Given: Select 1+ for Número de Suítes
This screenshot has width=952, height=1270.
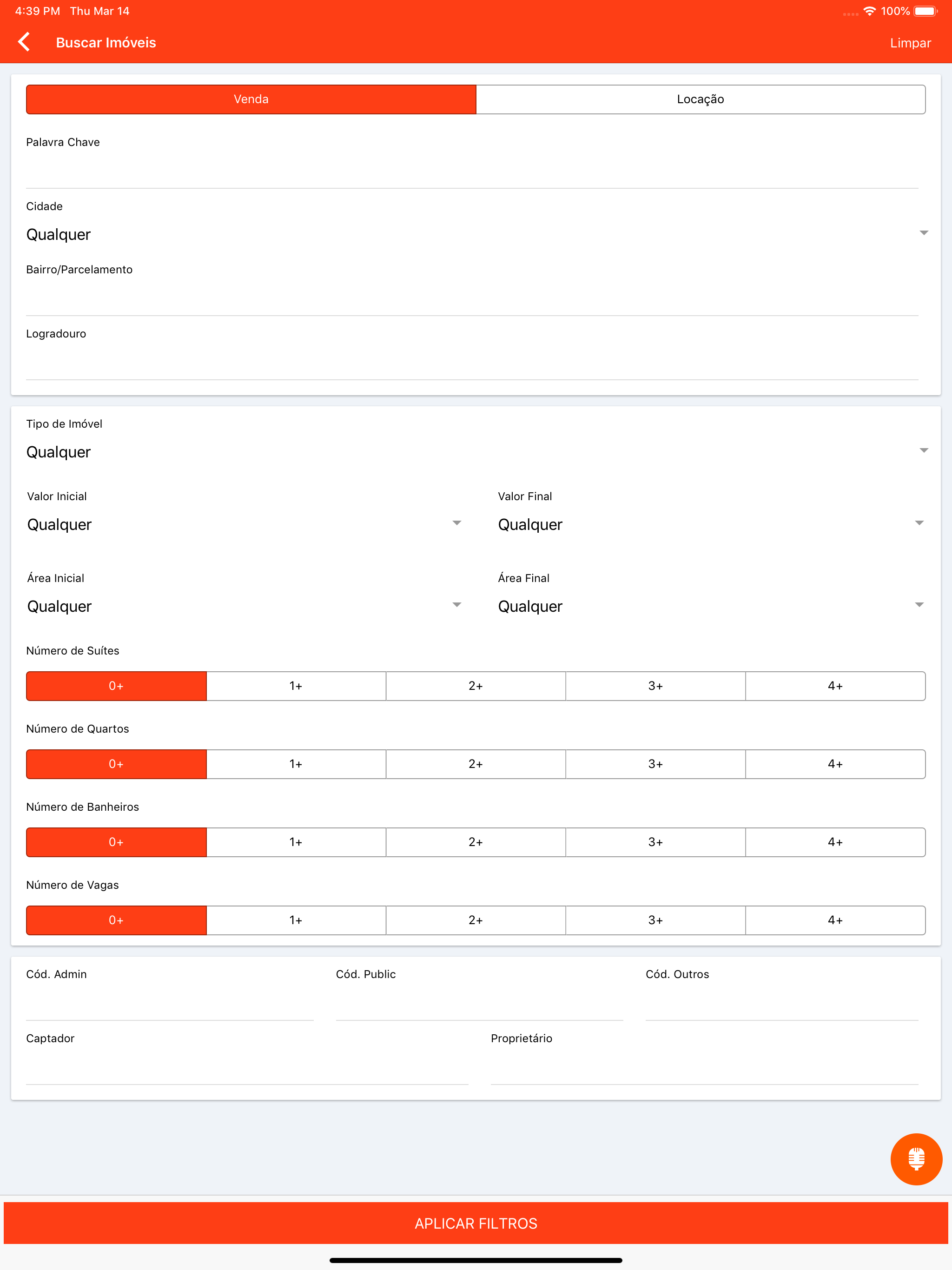Looking at the screenshot, I should pos(296,686).
